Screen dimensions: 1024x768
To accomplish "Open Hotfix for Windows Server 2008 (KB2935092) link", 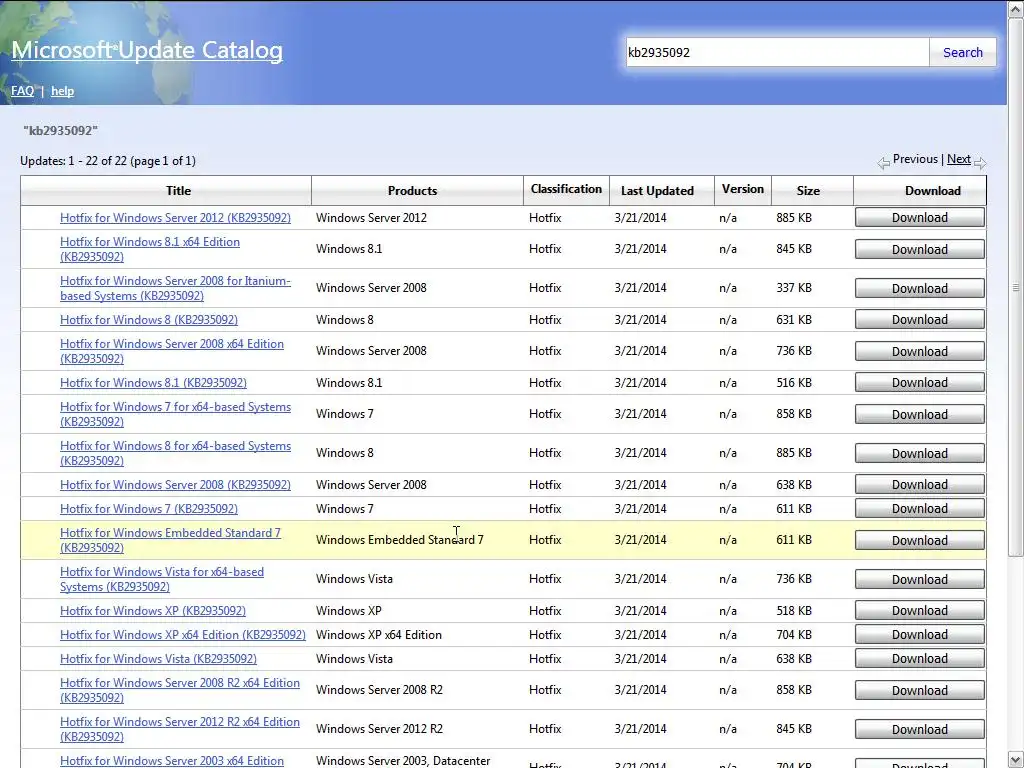I will (x=175, y=485).
